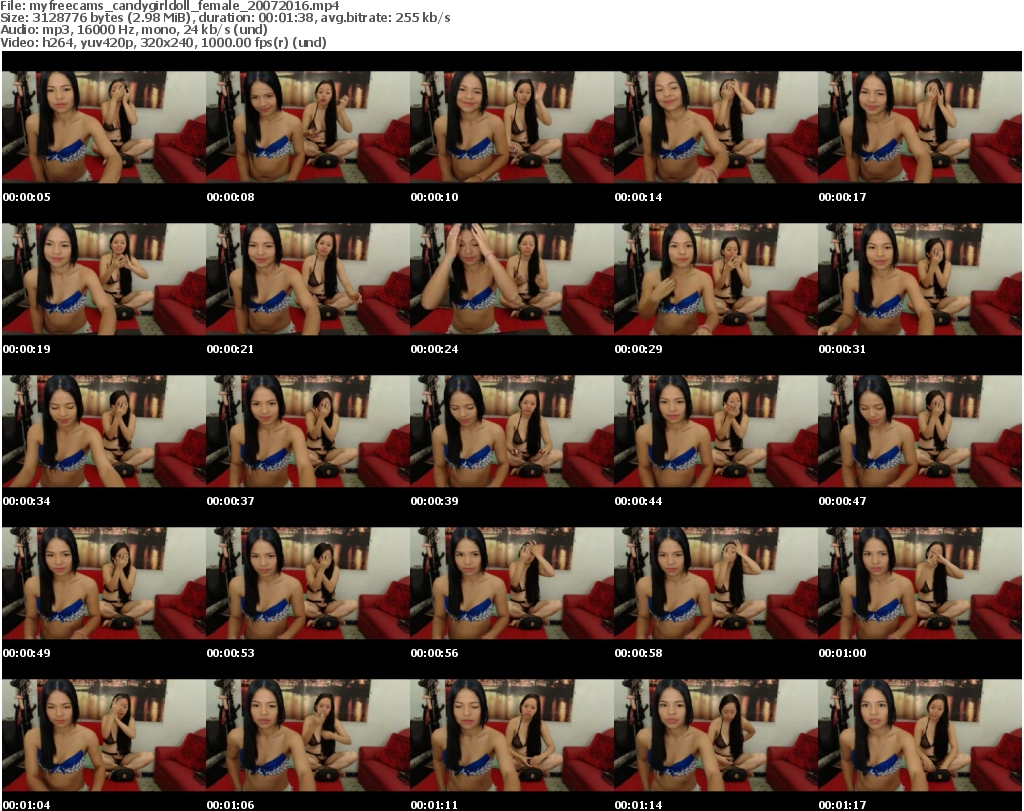Pick the preview image for 00:00:44
This screenshot has height=811, width=1024.
coord(716,431)
